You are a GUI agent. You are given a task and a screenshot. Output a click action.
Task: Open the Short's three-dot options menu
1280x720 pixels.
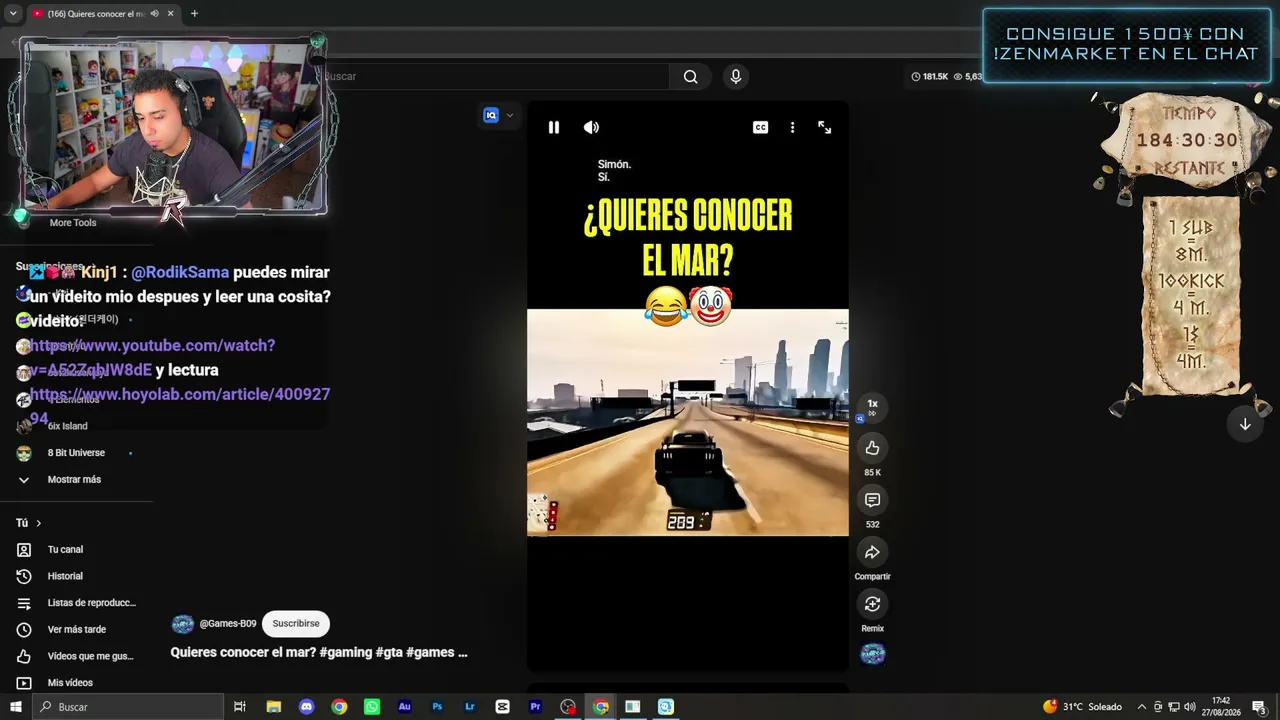click(792, 127)
